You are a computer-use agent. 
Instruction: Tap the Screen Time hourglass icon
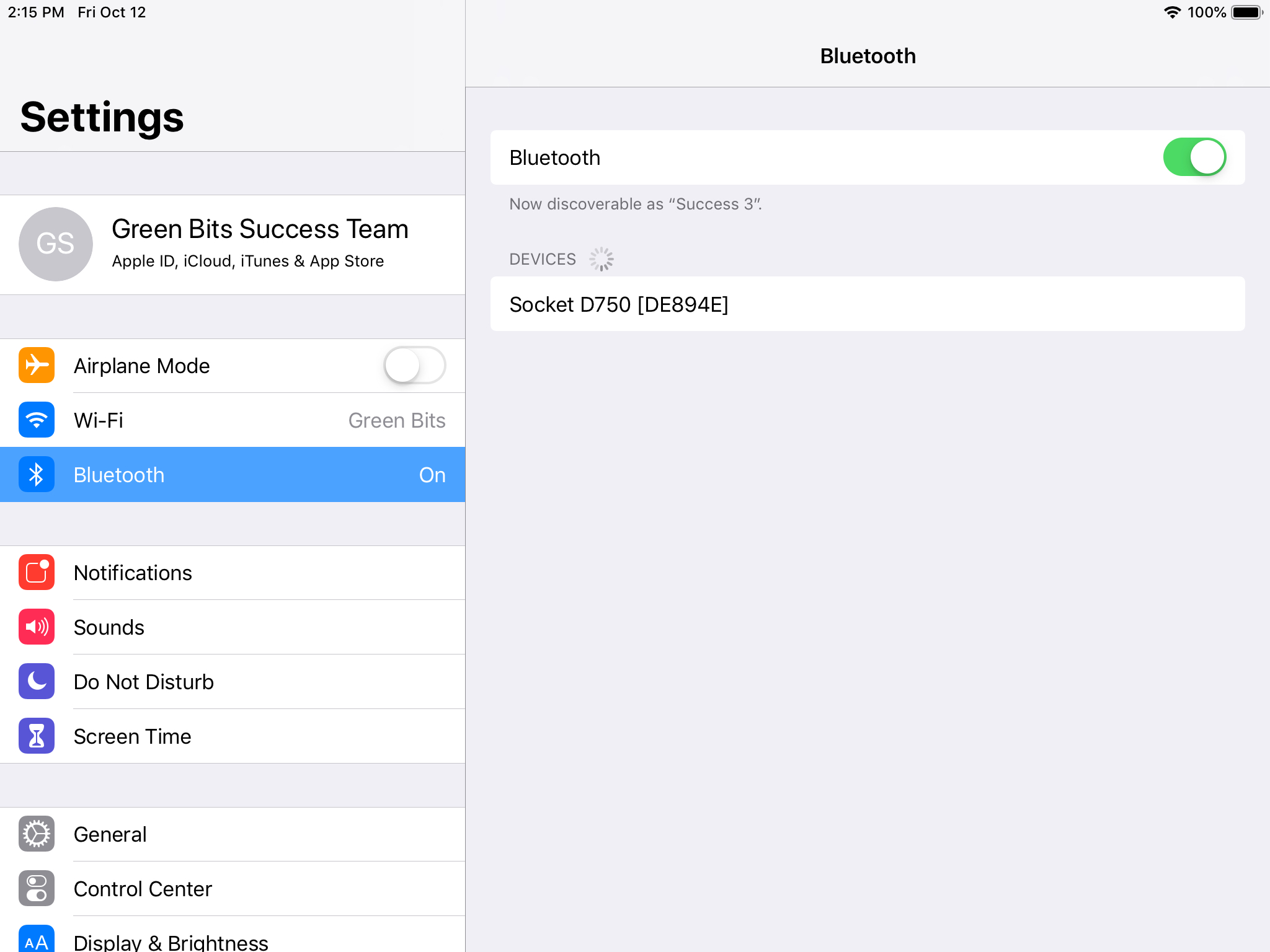click(37, 736)
